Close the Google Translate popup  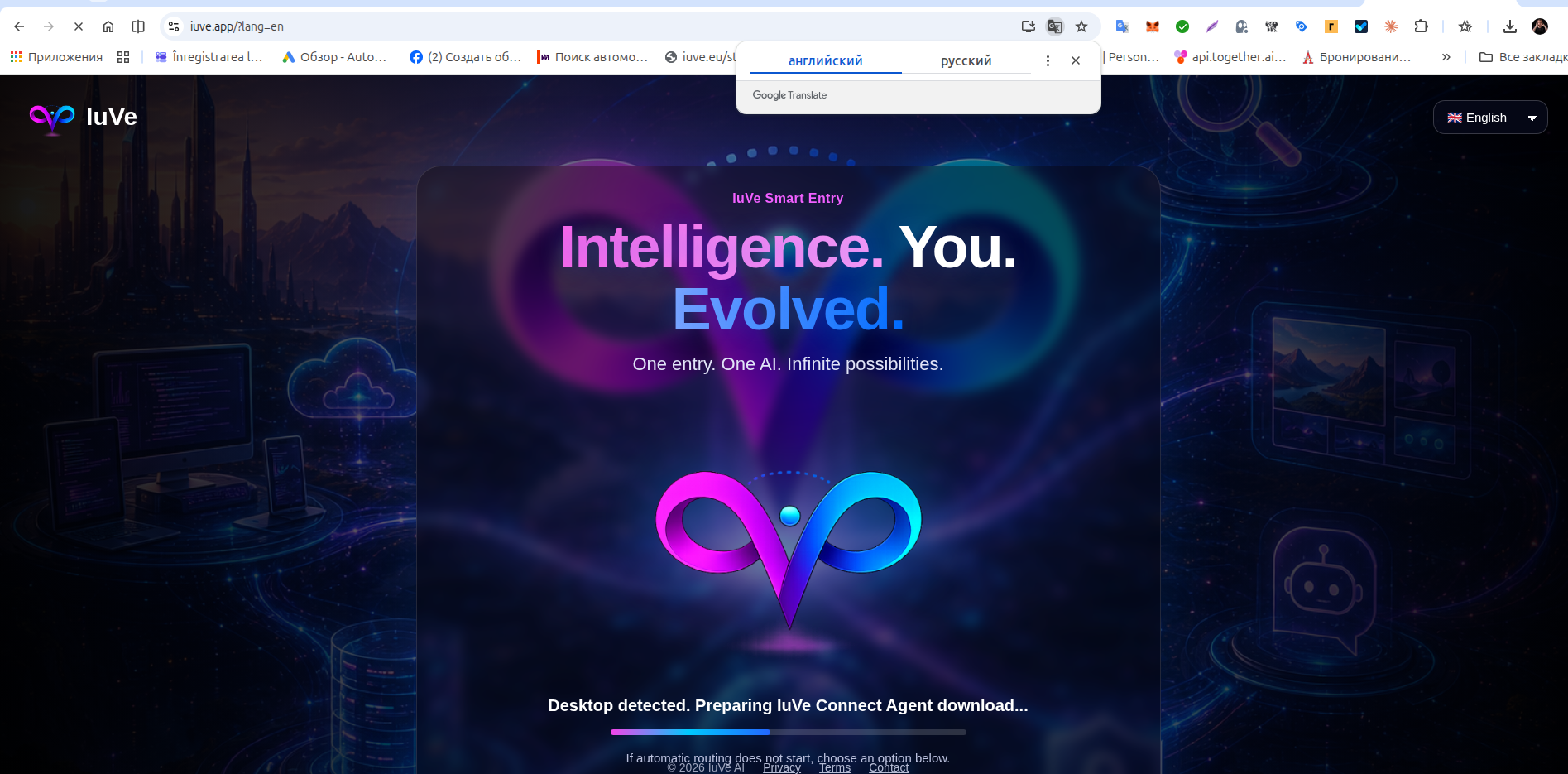click(1076, 60)
